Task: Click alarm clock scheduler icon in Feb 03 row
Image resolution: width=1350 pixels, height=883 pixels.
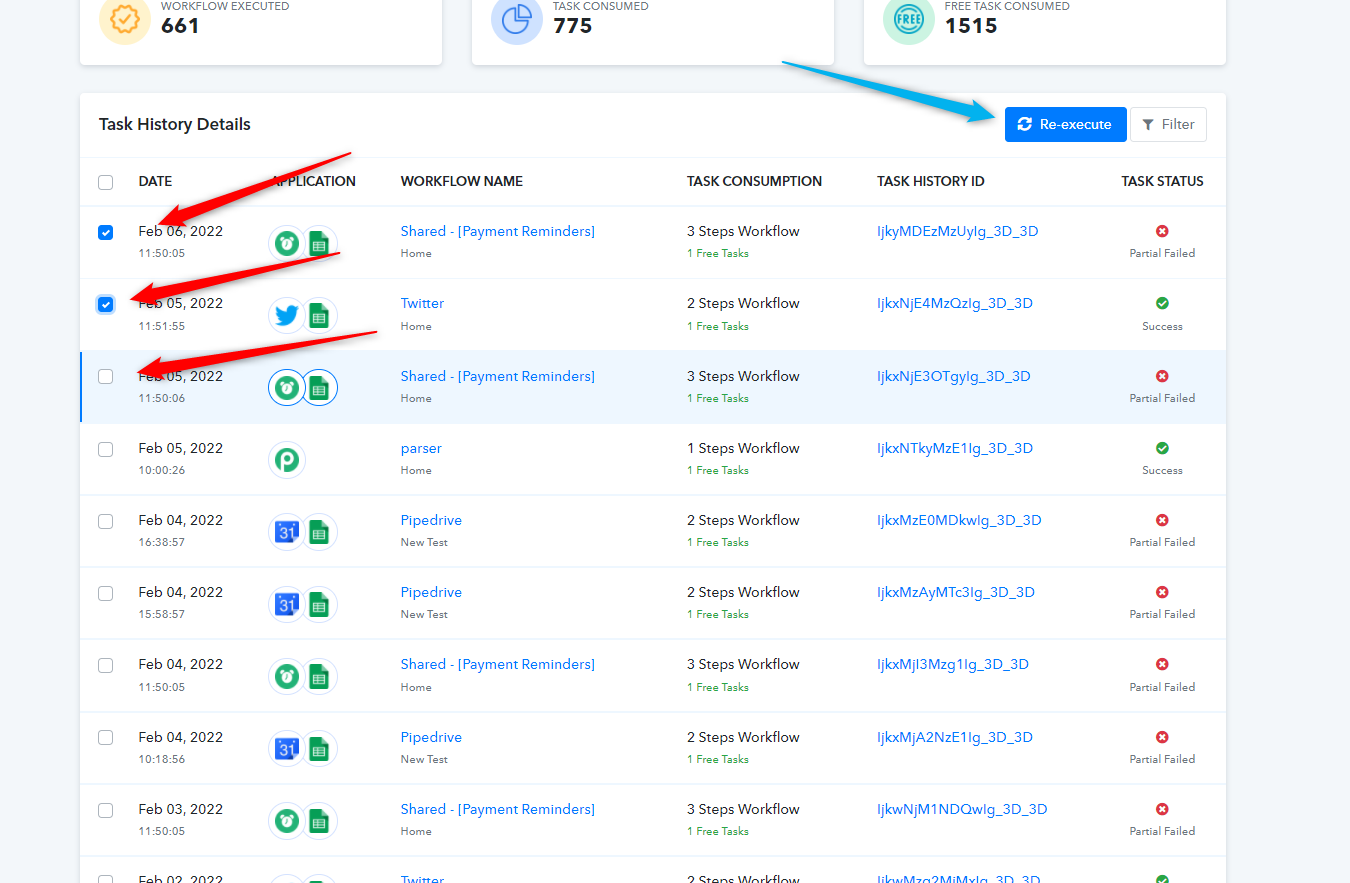Action: (x=287, y=821)
